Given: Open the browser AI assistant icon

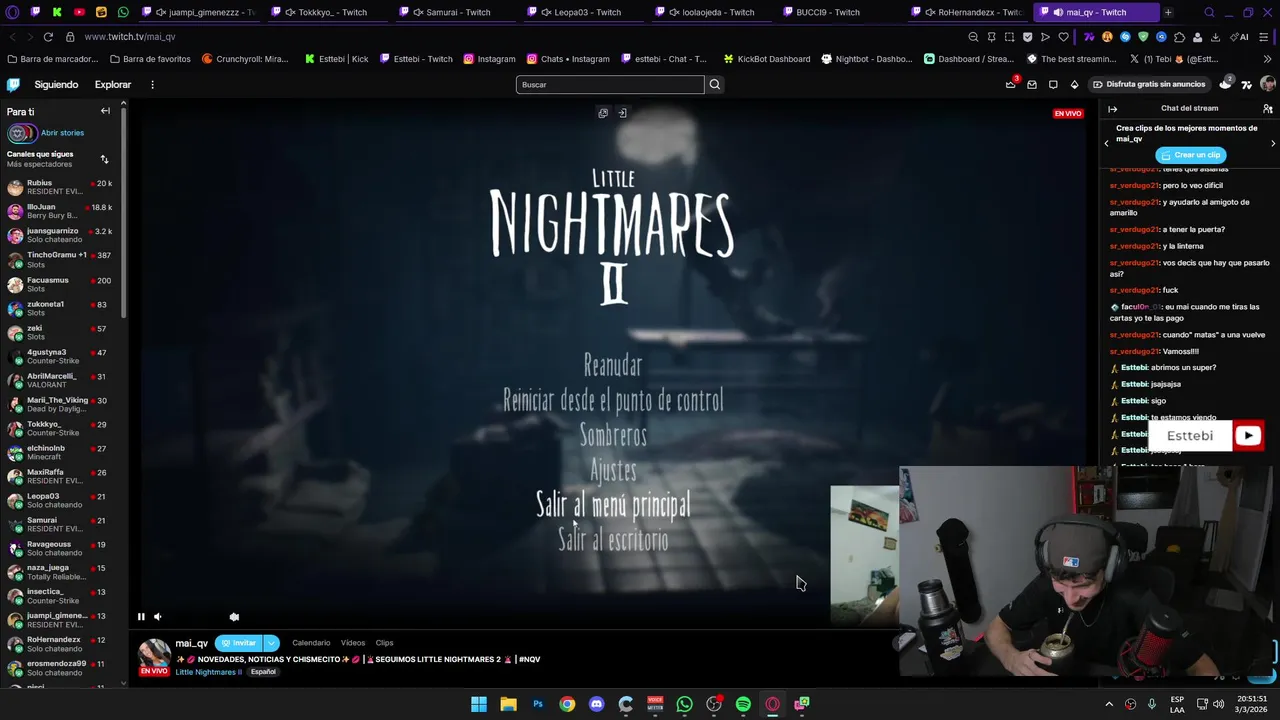Looking at the screenshot, I should [x=1241, y=37].
